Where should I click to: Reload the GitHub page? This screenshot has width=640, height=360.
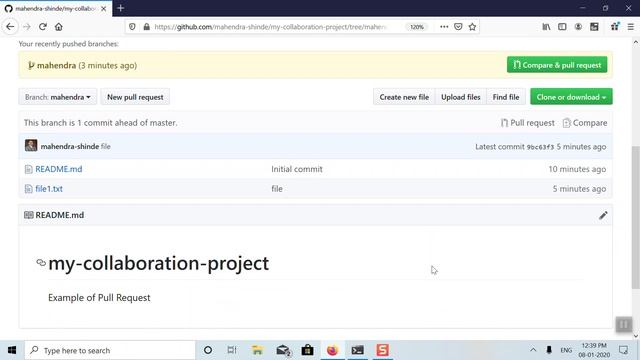[42, 27]
